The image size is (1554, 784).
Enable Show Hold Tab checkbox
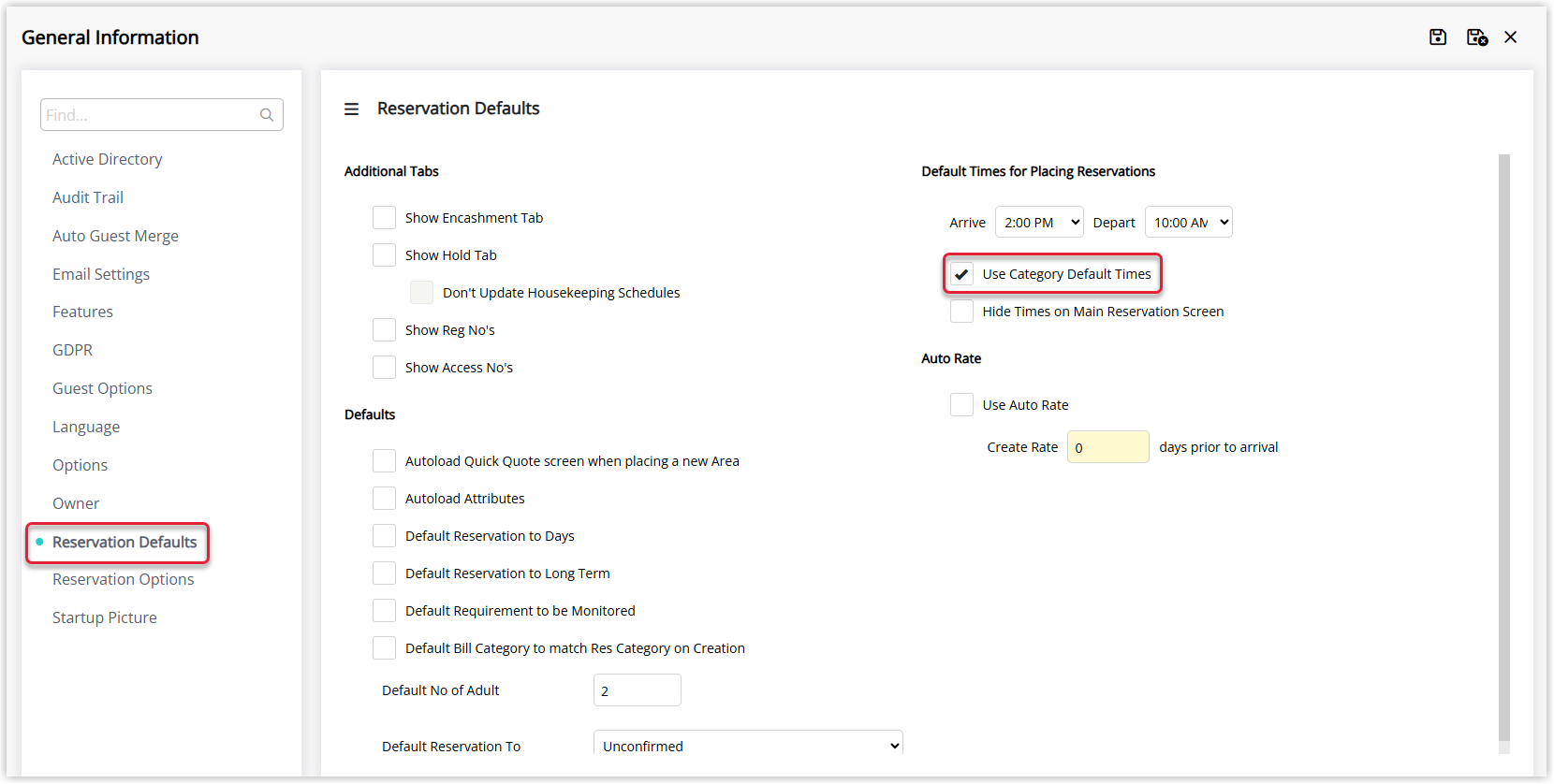click(384, 255)
